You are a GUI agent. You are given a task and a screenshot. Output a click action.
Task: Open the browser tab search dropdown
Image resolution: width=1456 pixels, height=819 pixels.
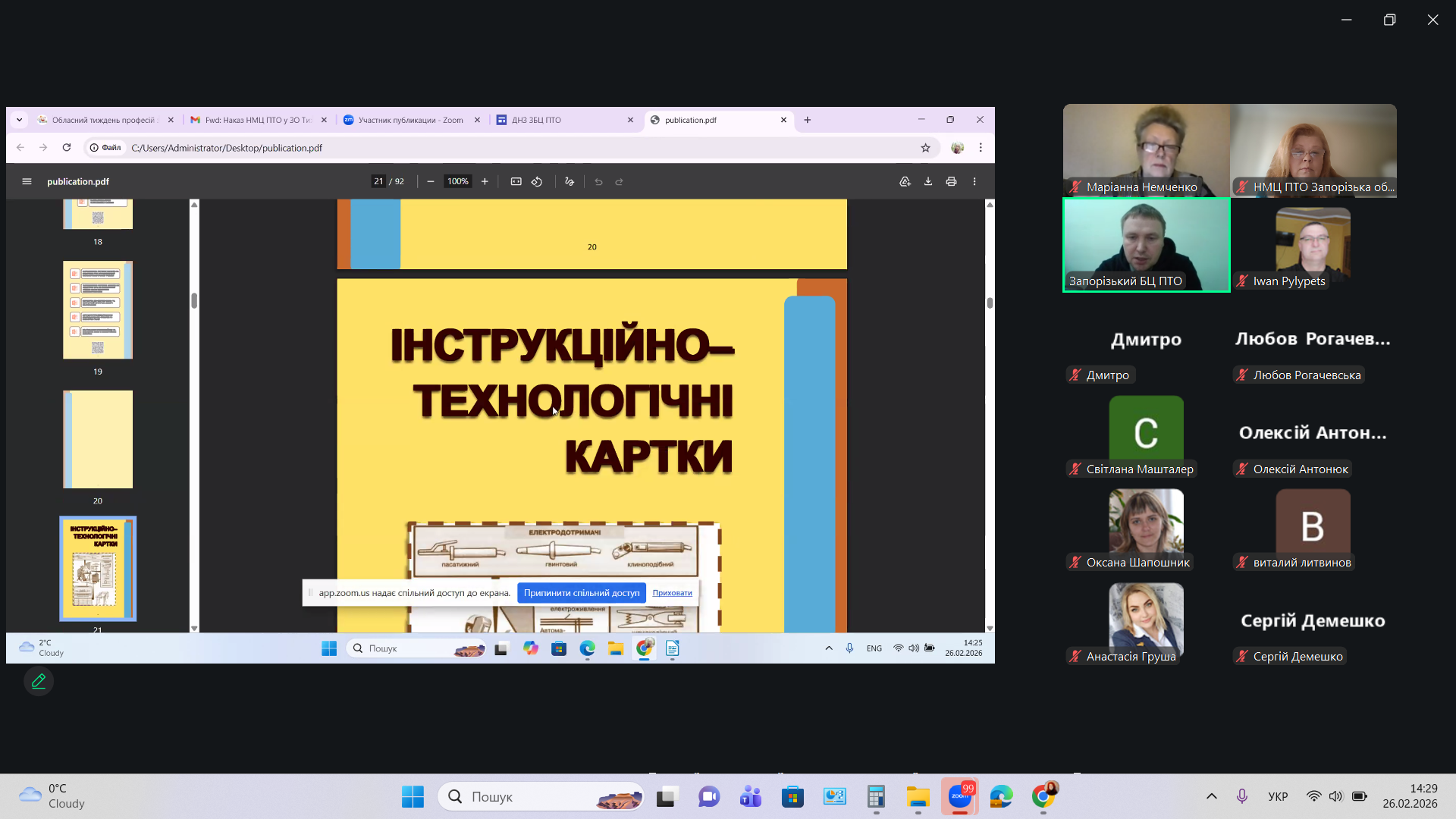(x=19, y=120)
